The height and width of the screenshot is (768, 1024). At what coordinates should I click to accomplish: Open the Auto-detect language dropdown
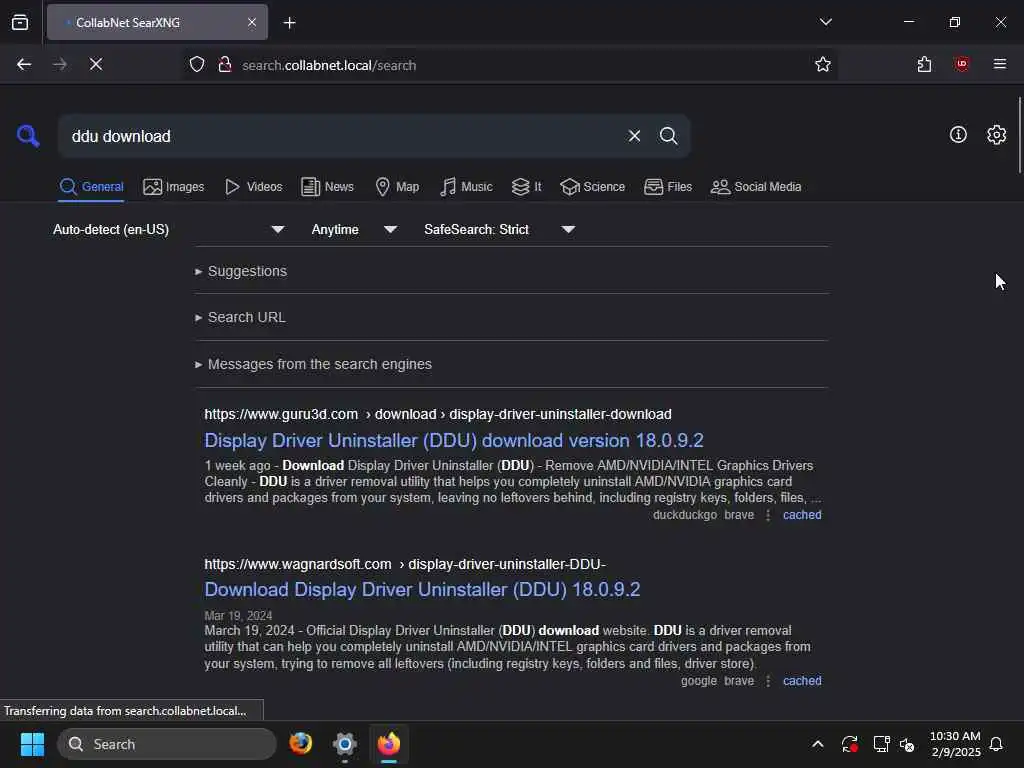coord(168,229)
